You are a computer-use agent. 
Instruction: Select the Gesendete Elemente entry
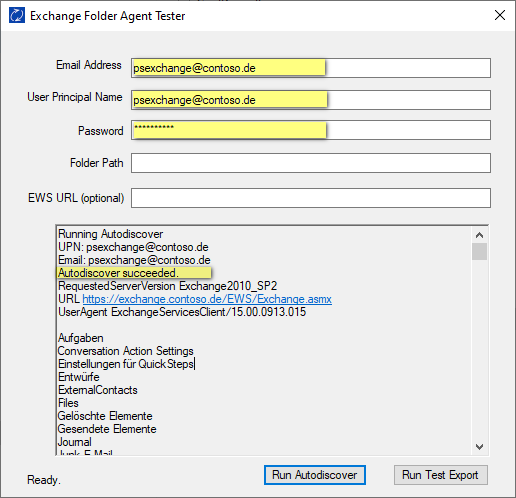coord(107,429)
